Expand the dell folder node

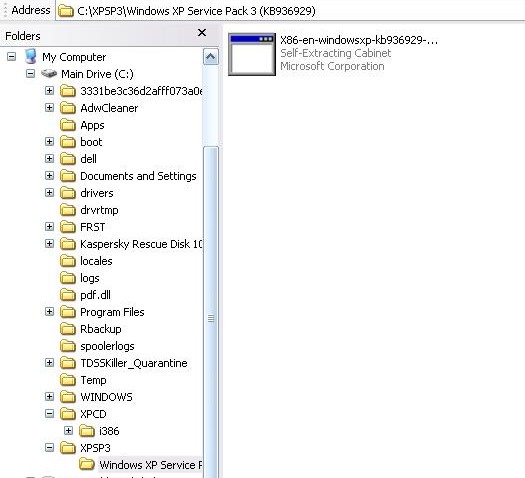tap(49, 158)
